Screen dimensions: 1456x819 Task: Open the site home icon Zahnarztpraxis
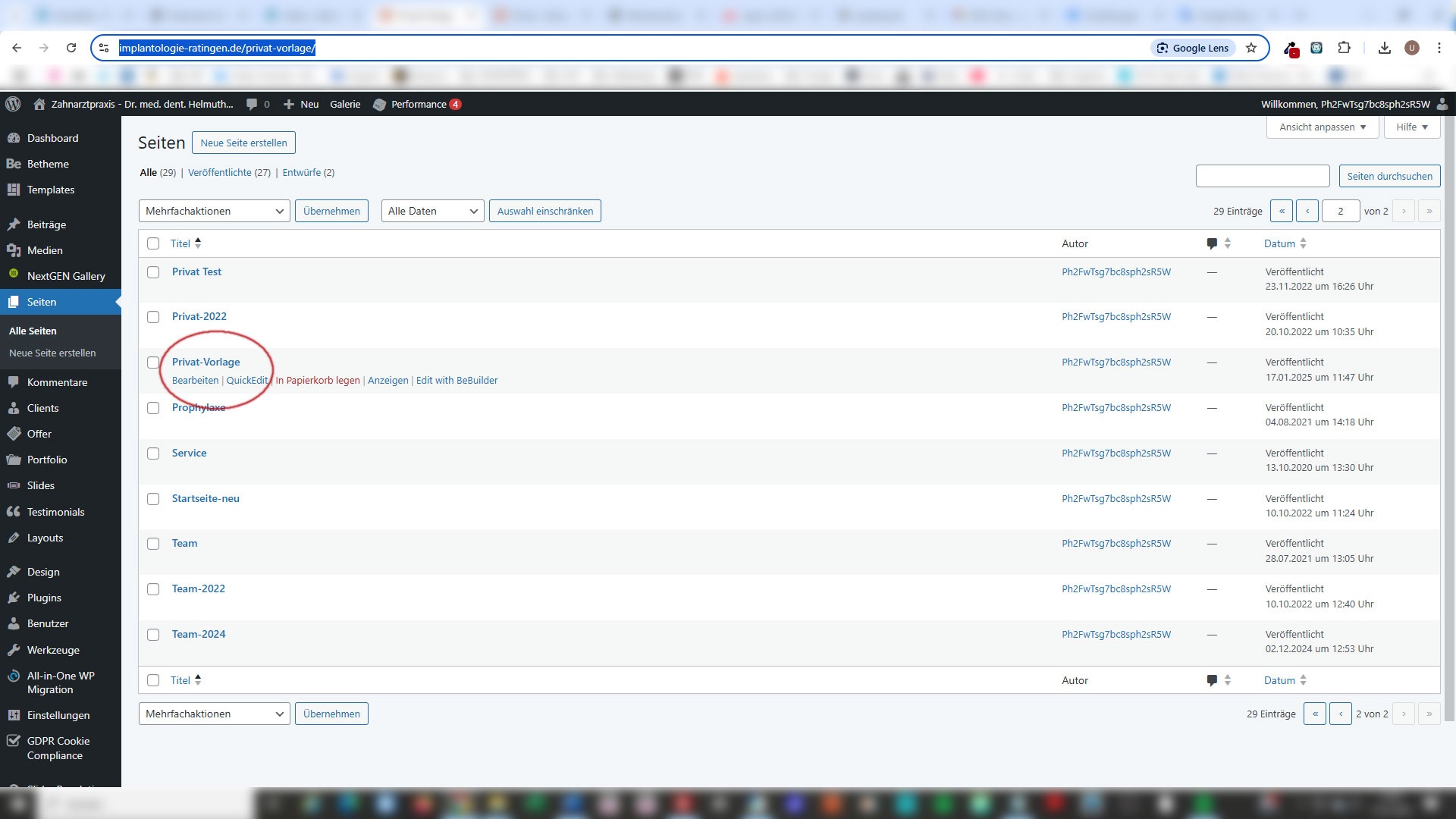39,104
